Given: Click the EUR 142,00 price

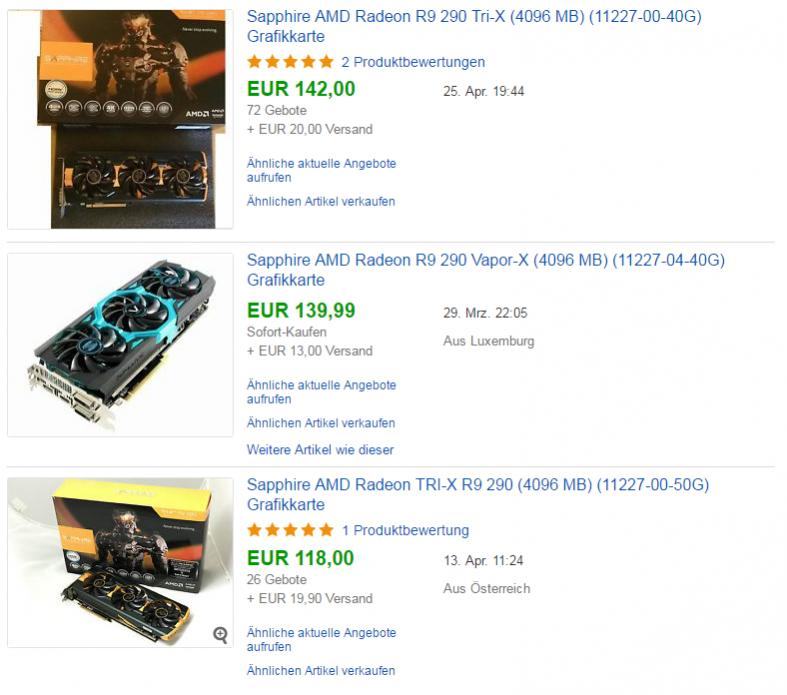Looking at the screenshot, I should click(301, 89).
